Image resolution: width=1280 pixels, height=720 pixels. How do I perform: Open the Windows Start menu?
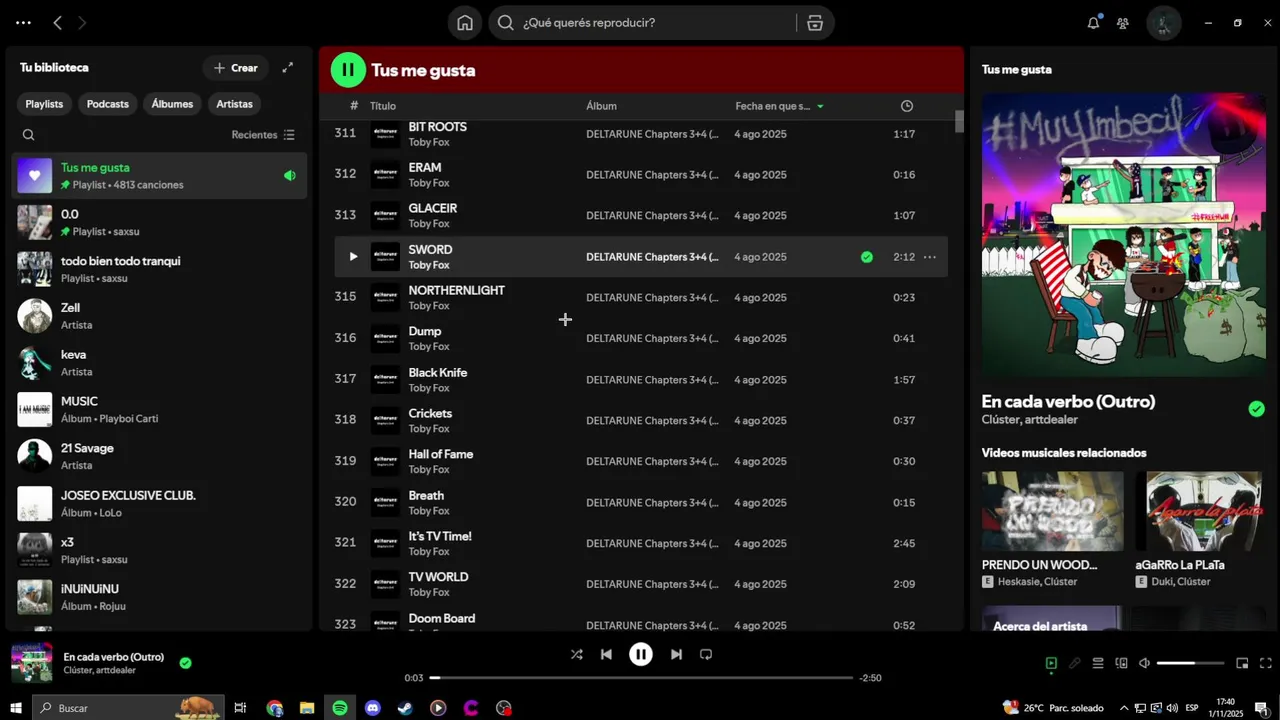(15, 708)
